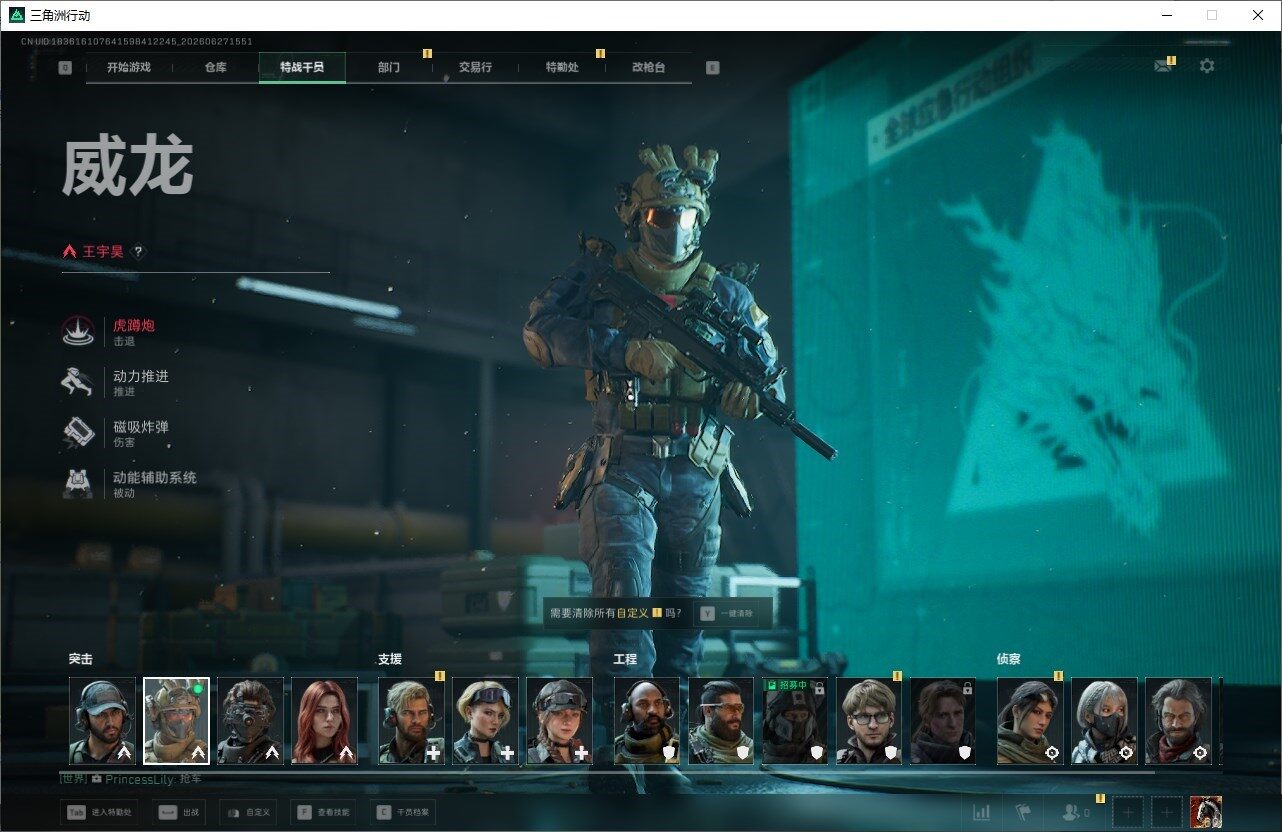Click the 查看技能 F button
1282x832 pixels.
pyautogui.click(x=322, y=813)
